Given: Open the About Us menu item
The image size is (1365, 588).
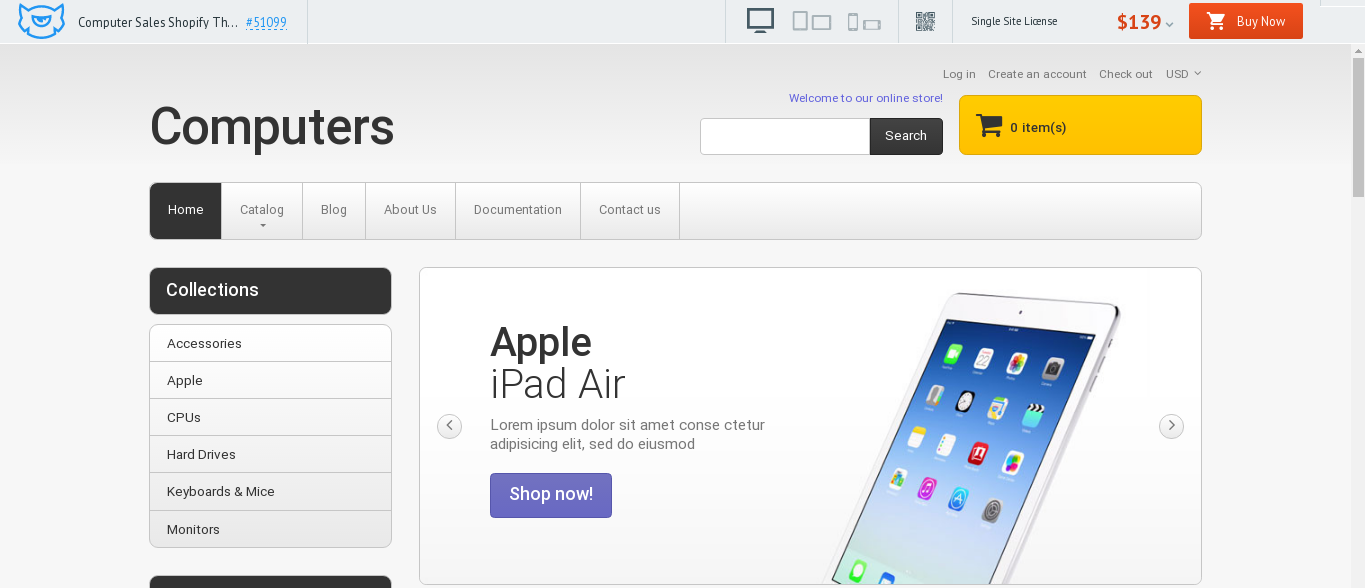Looking at the screenshot, I should click(x=410, y=211).
